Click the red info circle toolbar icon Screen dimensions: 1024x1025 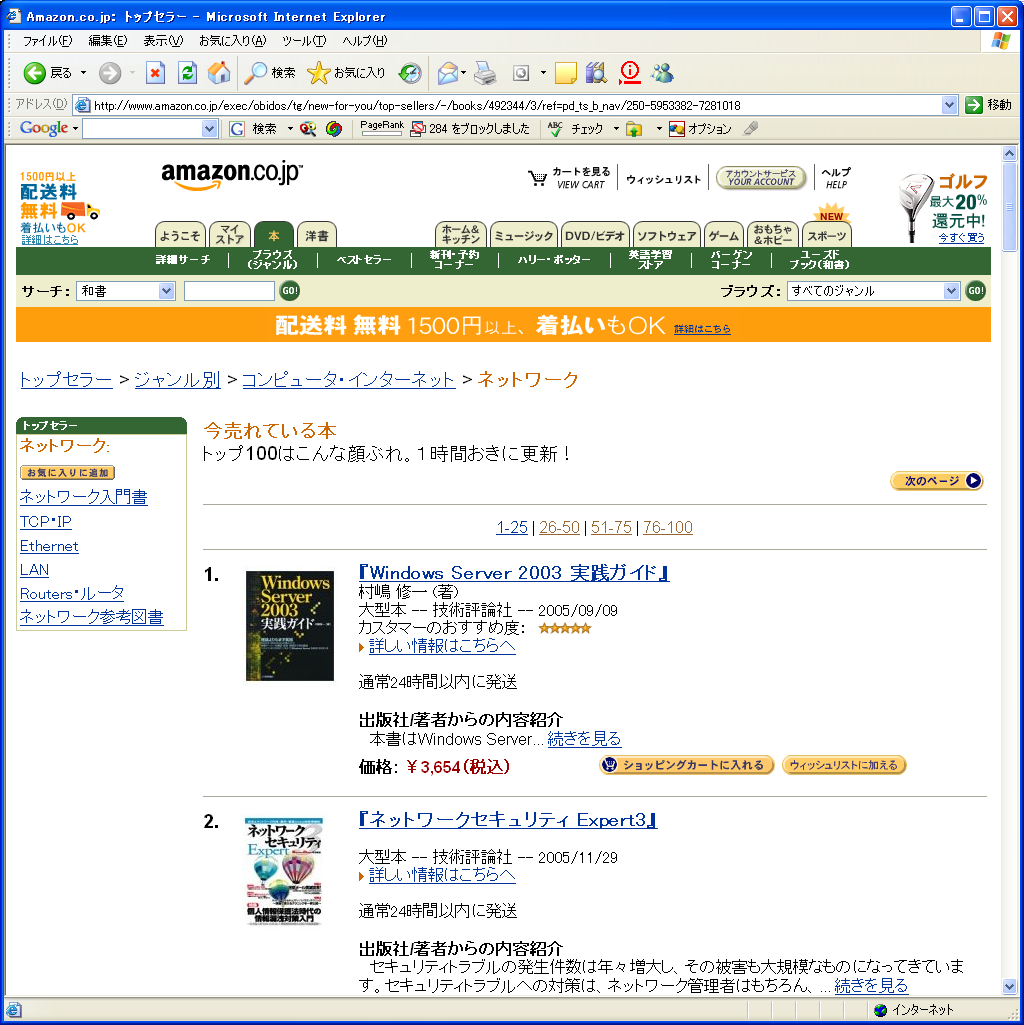[x=630, y=73]
